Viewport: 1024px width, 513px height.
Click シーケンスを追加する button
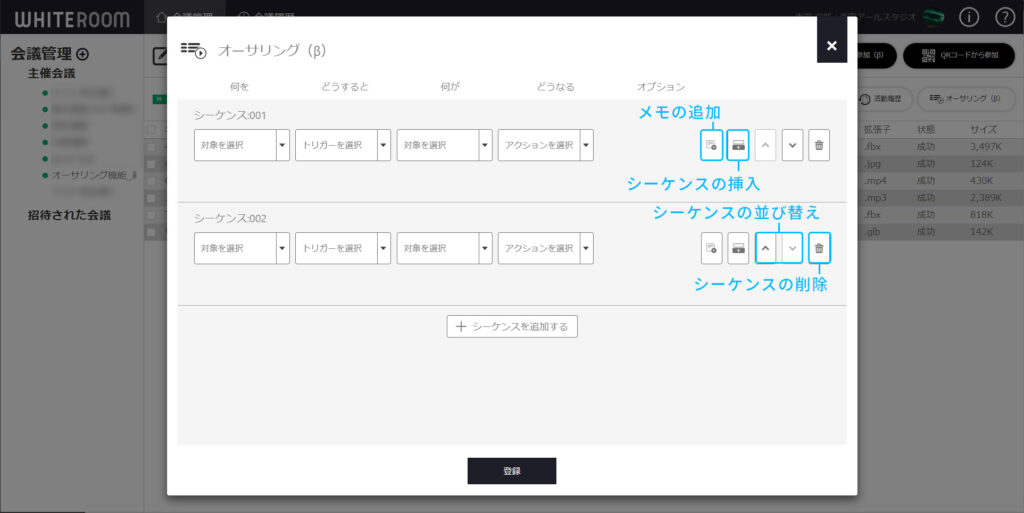click(512, 326)
